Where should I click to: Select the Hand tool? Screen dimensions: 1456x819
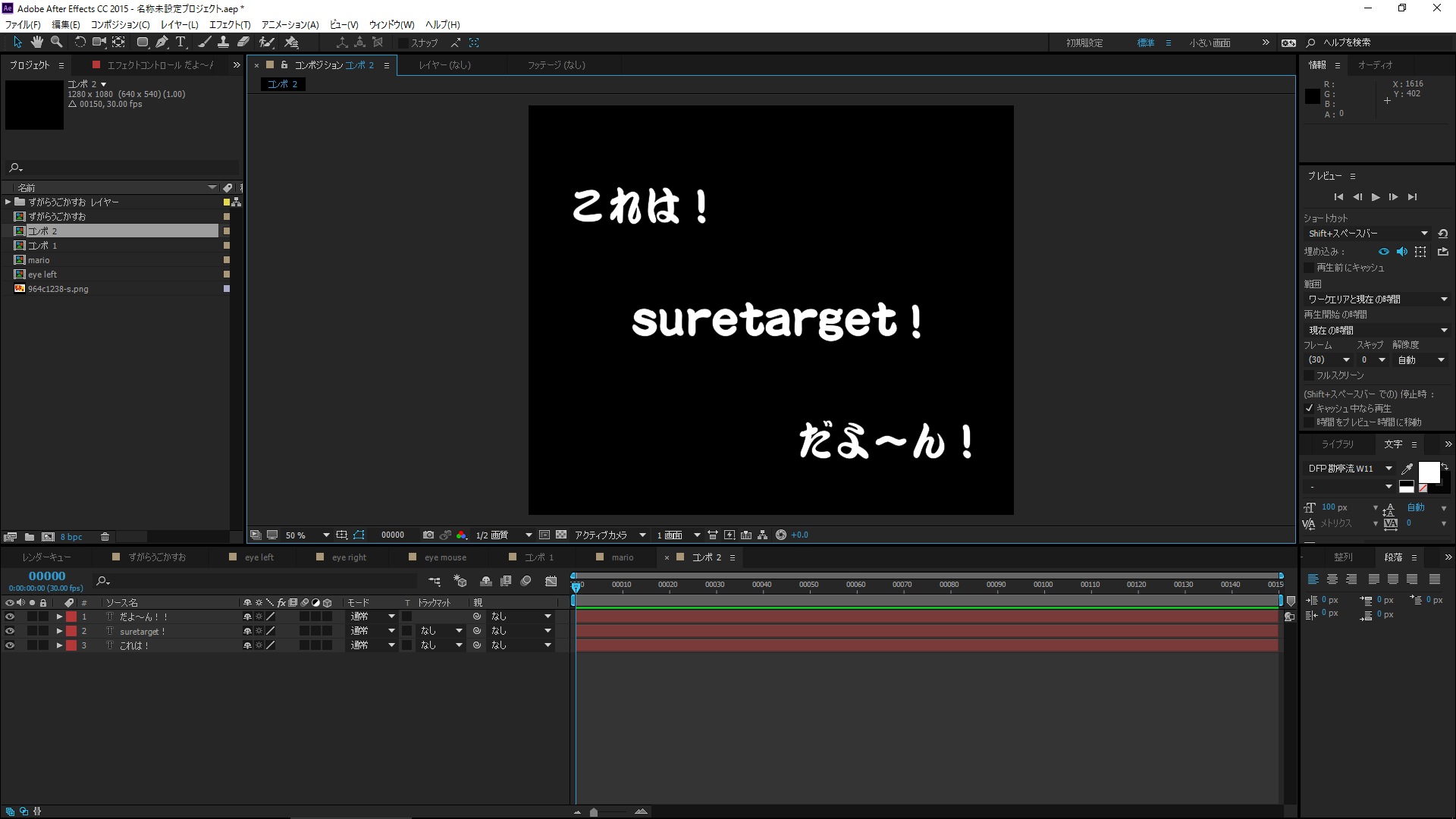pyautogui.click(x=37, y=42)
